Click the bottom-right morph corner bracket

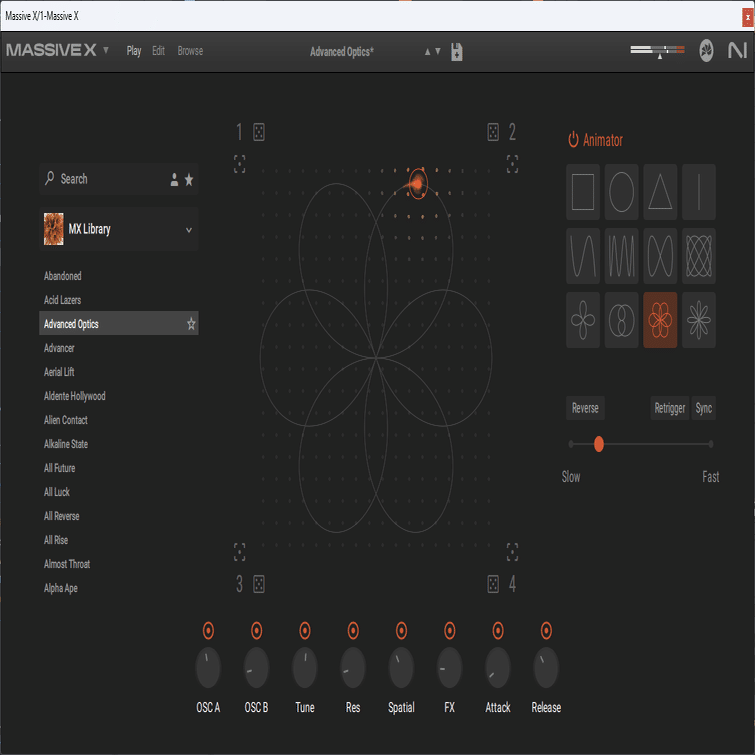[512, 552]
